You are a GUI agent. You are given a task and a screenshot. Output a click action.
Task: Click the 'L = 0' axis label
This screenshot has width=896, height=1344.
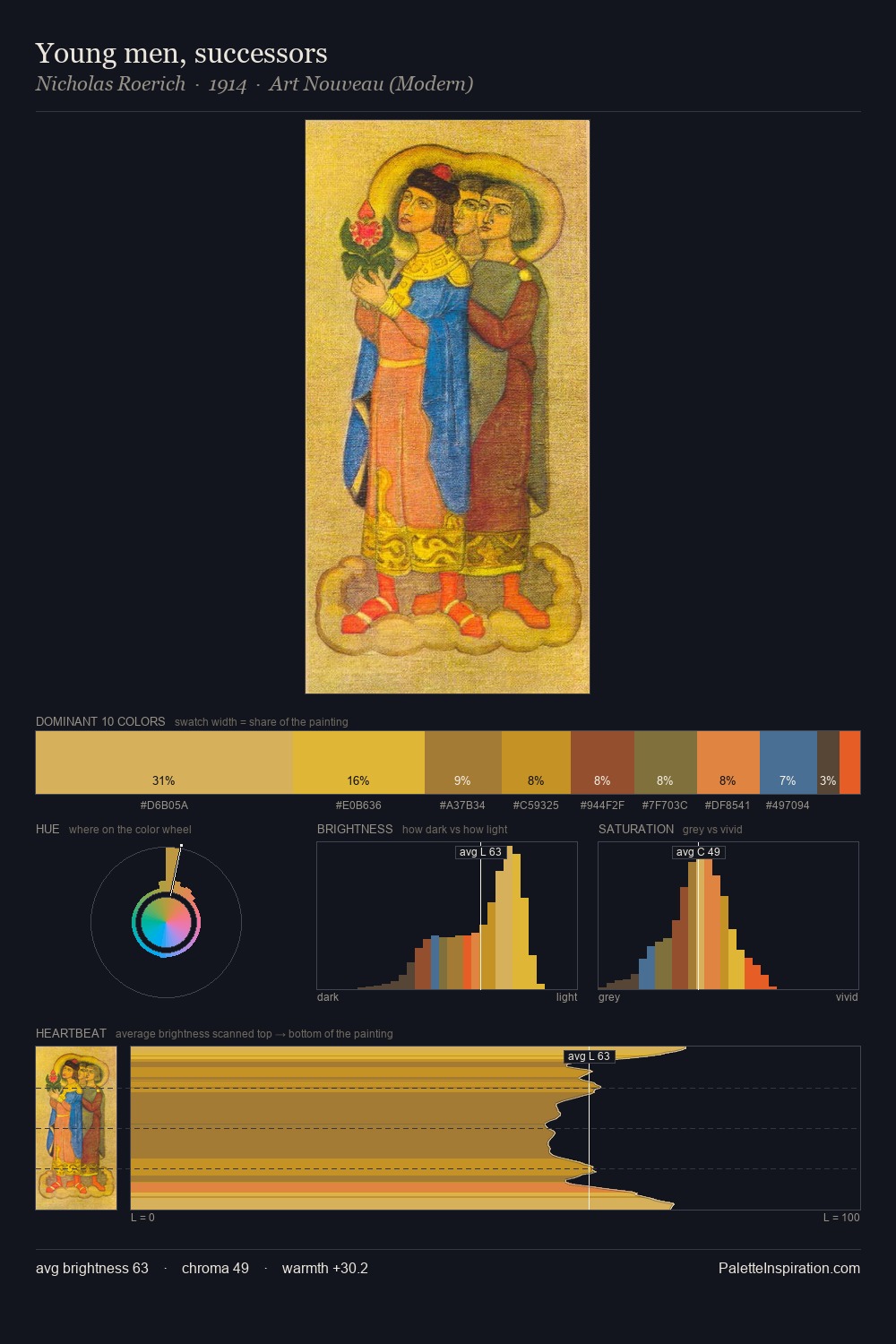(x=142, y=1218)
